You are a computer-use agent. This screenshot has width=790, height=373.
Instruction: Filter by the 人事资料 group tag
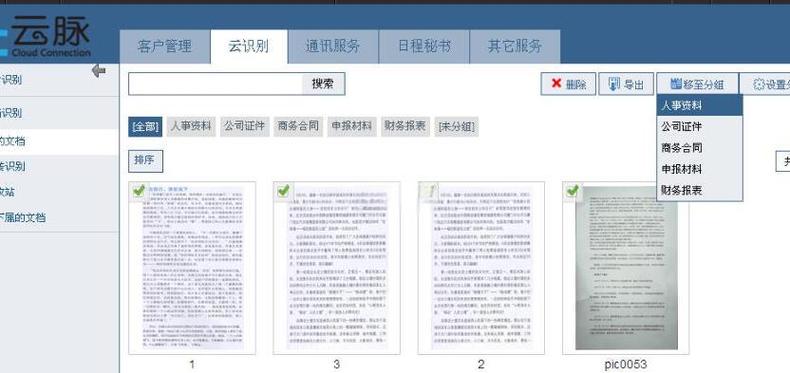tap(190, 127)
